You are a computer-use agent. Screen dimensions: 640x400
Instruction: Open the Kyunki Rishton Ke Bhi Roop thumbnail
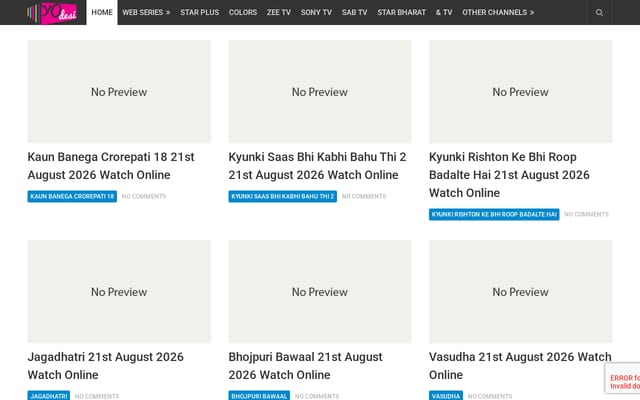tap(520, 91)
